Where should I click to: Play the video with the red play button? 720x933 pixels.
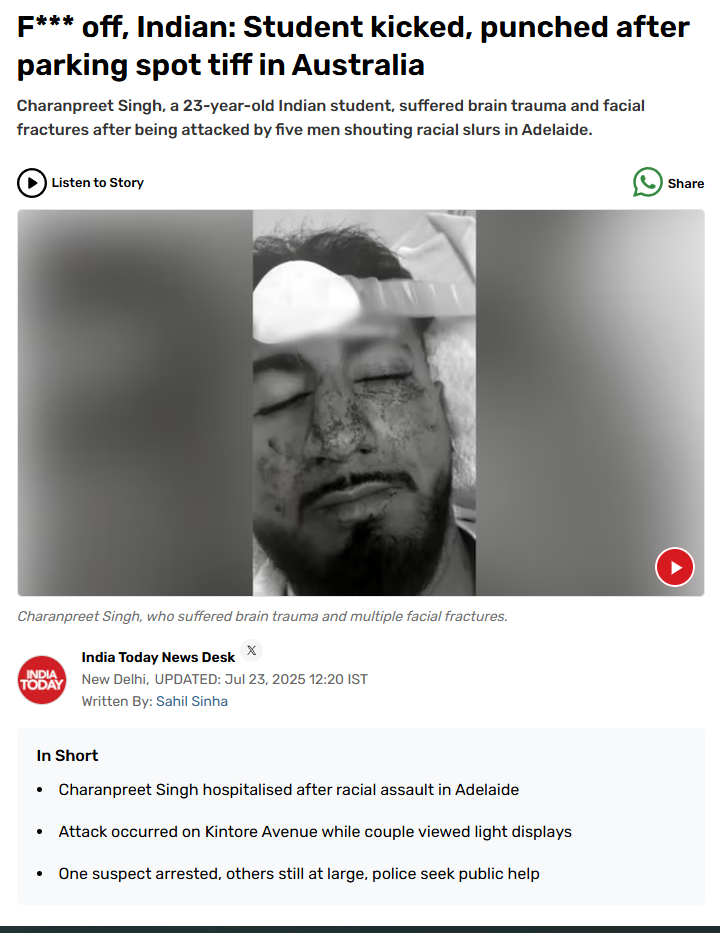pos(674,567)
